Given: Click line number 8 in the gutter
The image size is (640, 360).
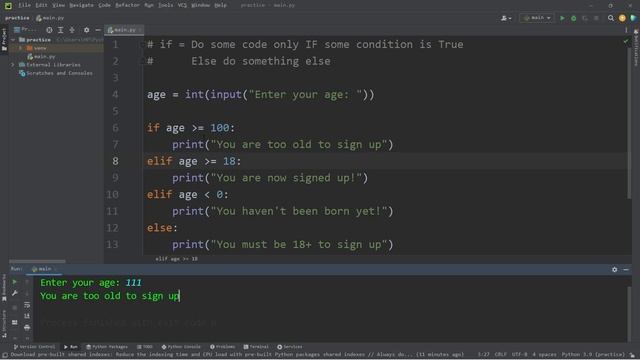Looking at the screenshot, I should (116, 161).
